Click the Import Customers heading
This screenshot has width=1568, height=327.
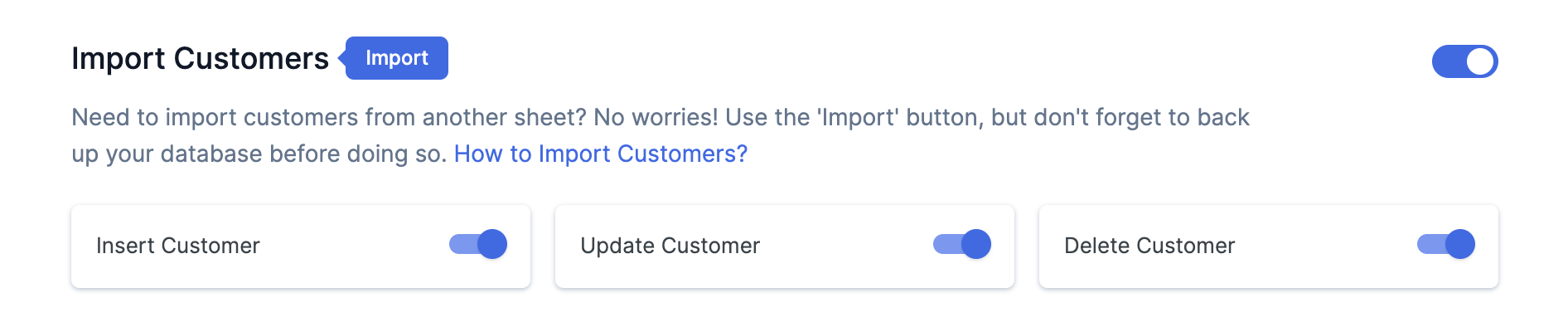click(x=200, y=58)
